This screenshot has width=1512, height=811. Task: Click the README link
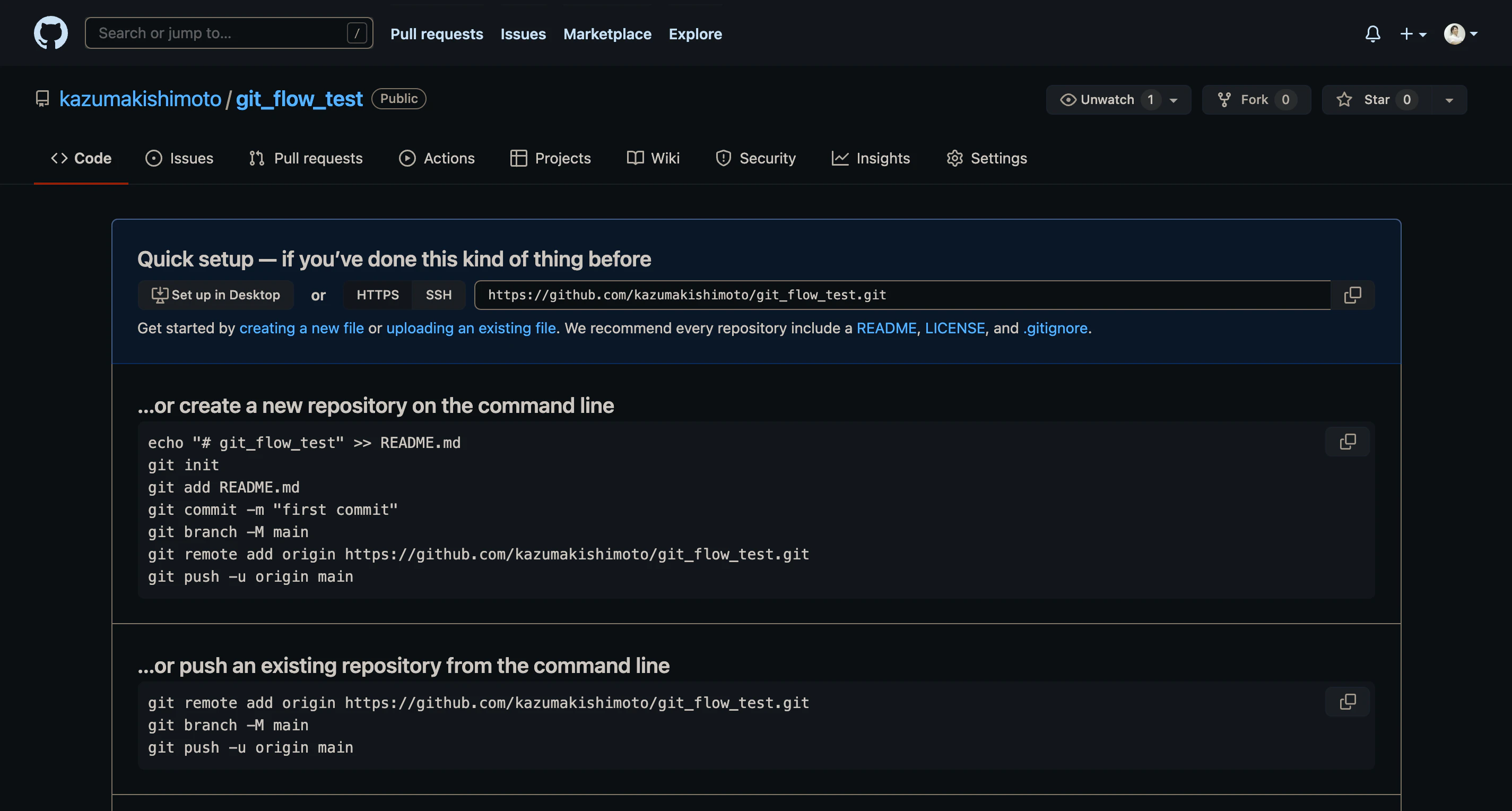[887, 329]
